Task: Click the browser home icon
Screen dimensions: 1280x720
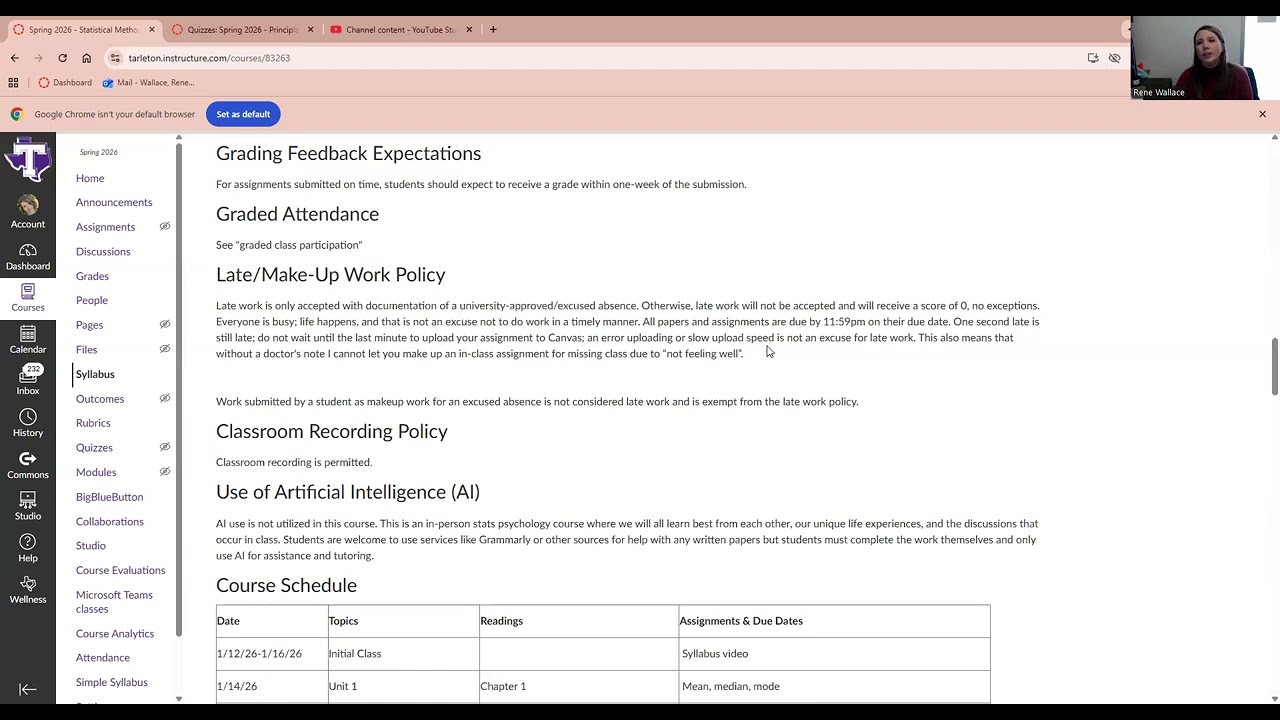Action: (86, 58)
